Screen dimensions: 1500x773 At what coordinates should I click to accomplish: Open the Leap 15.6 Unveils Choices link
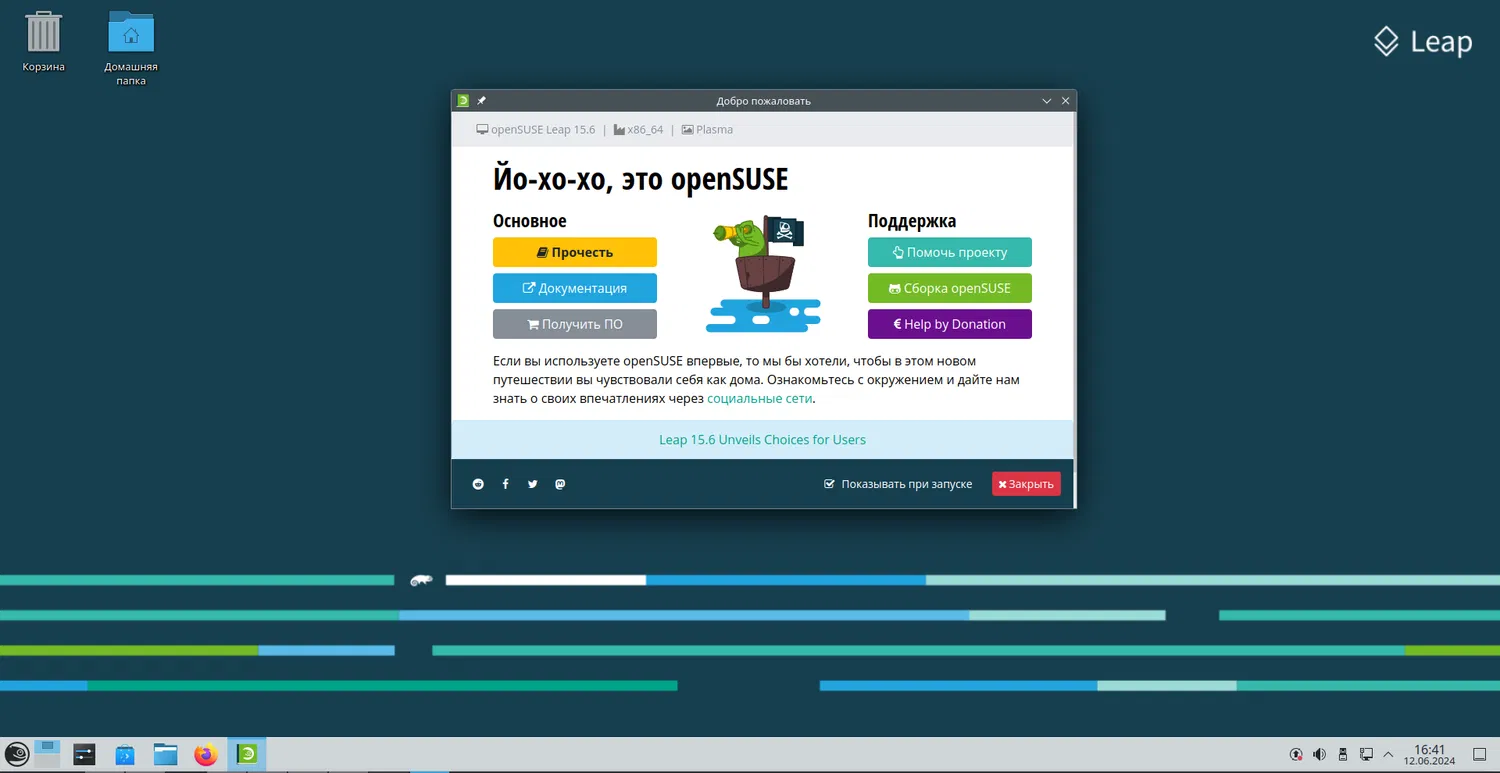[762, 440]
